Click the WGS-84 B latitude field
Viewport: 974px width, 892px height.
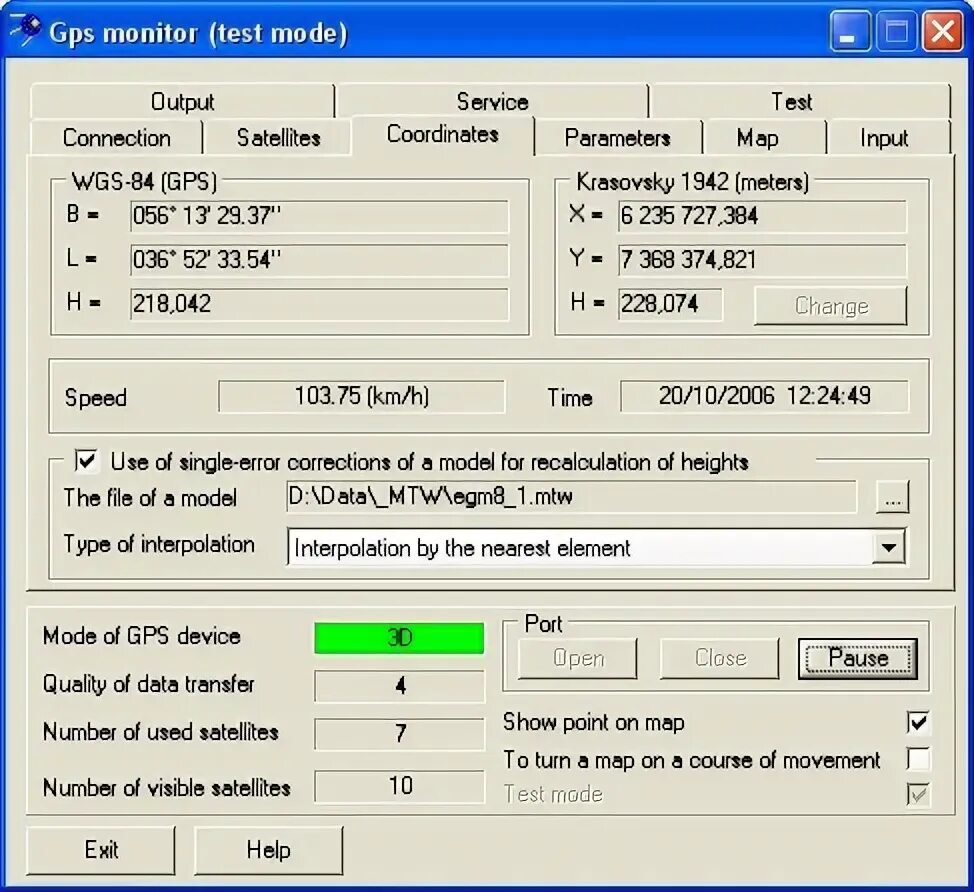(319, 216)
